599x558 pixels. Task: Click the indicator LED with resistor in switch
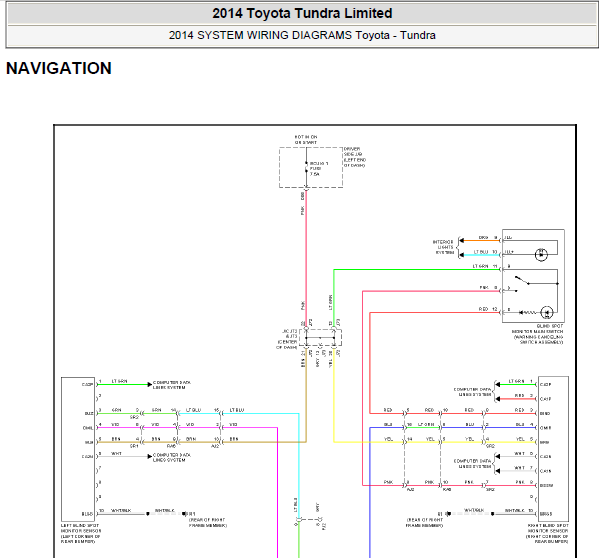(536, 312)
